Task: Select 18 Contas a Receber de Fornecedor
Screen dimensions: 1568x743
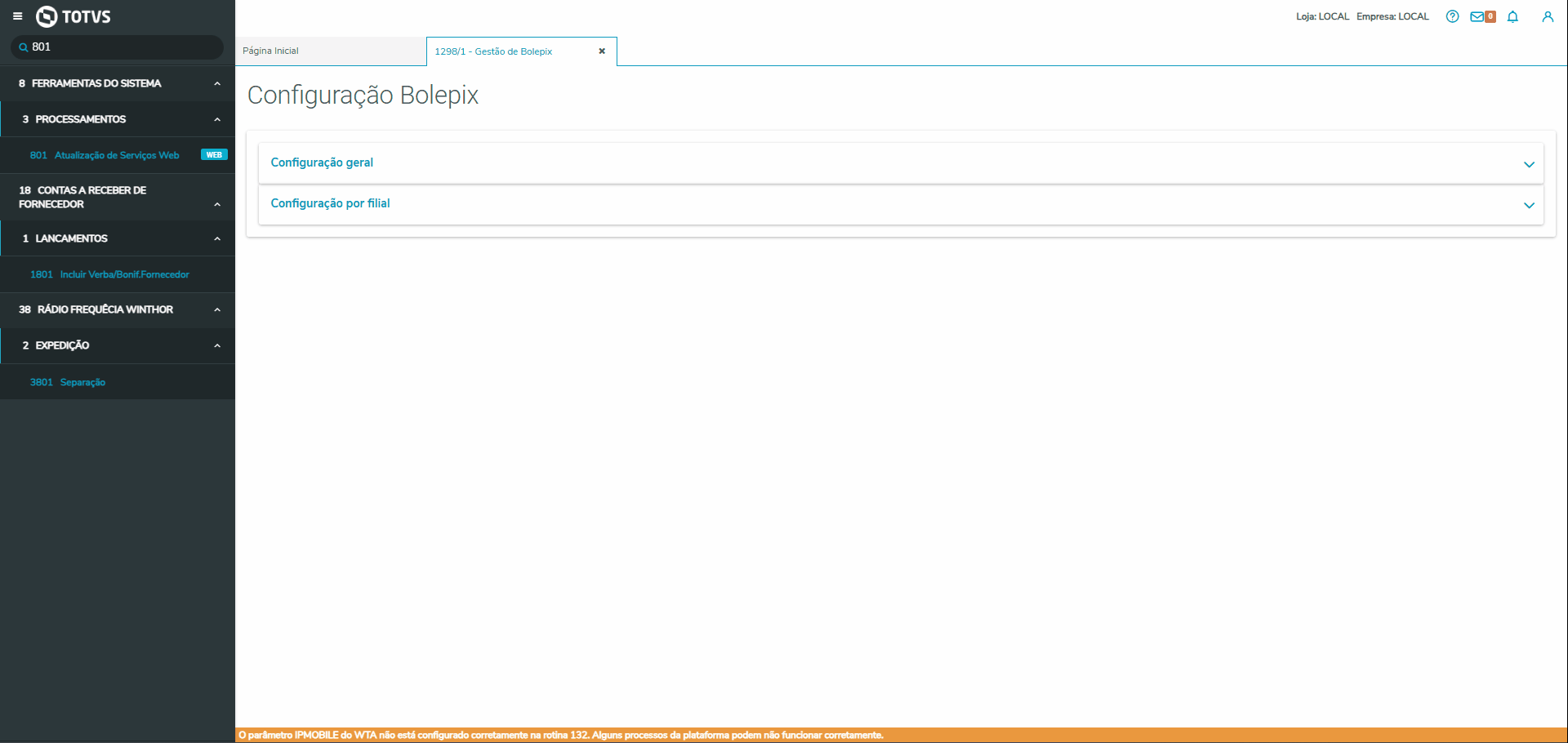Action: click(x=118, y=197)
